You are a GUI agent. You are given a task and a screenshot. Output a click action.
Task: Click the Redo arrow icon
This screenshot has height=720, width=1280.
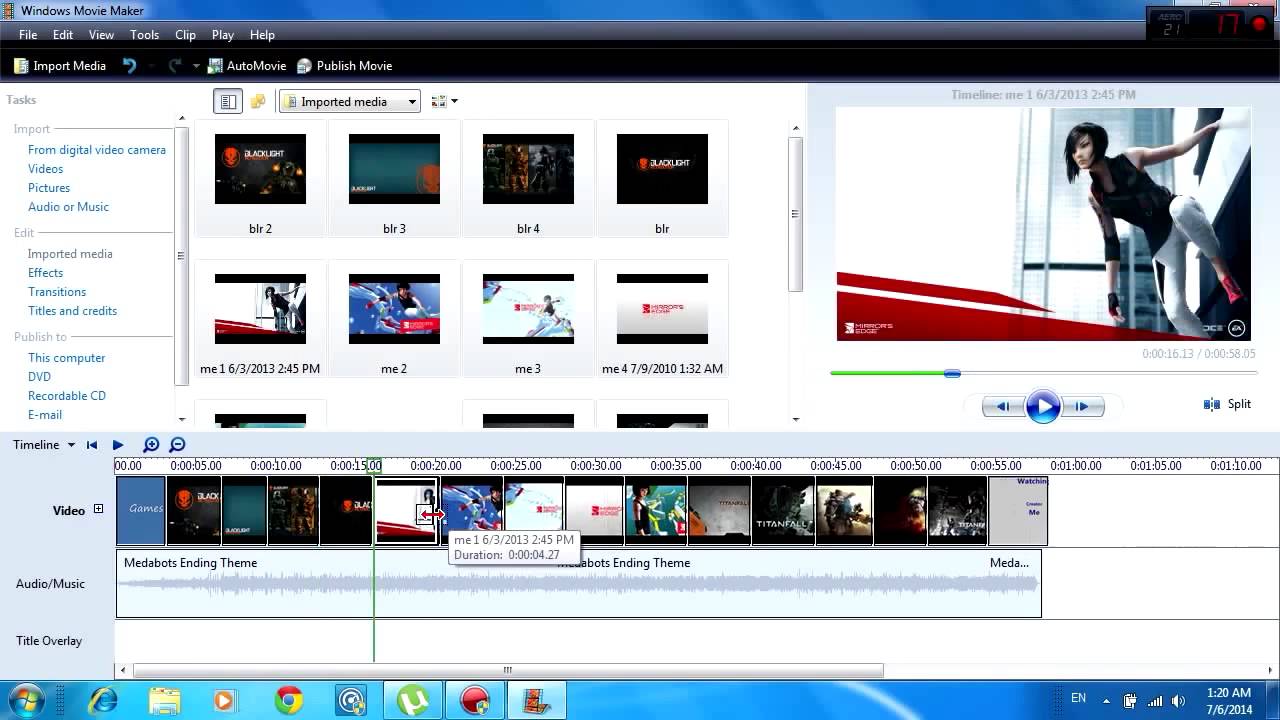(174, 66)
